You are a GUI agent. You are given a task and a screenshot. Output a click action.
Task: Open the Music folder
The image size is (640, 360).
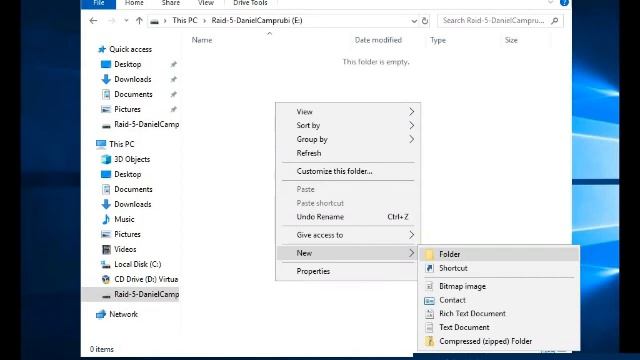tap(124, 219)
